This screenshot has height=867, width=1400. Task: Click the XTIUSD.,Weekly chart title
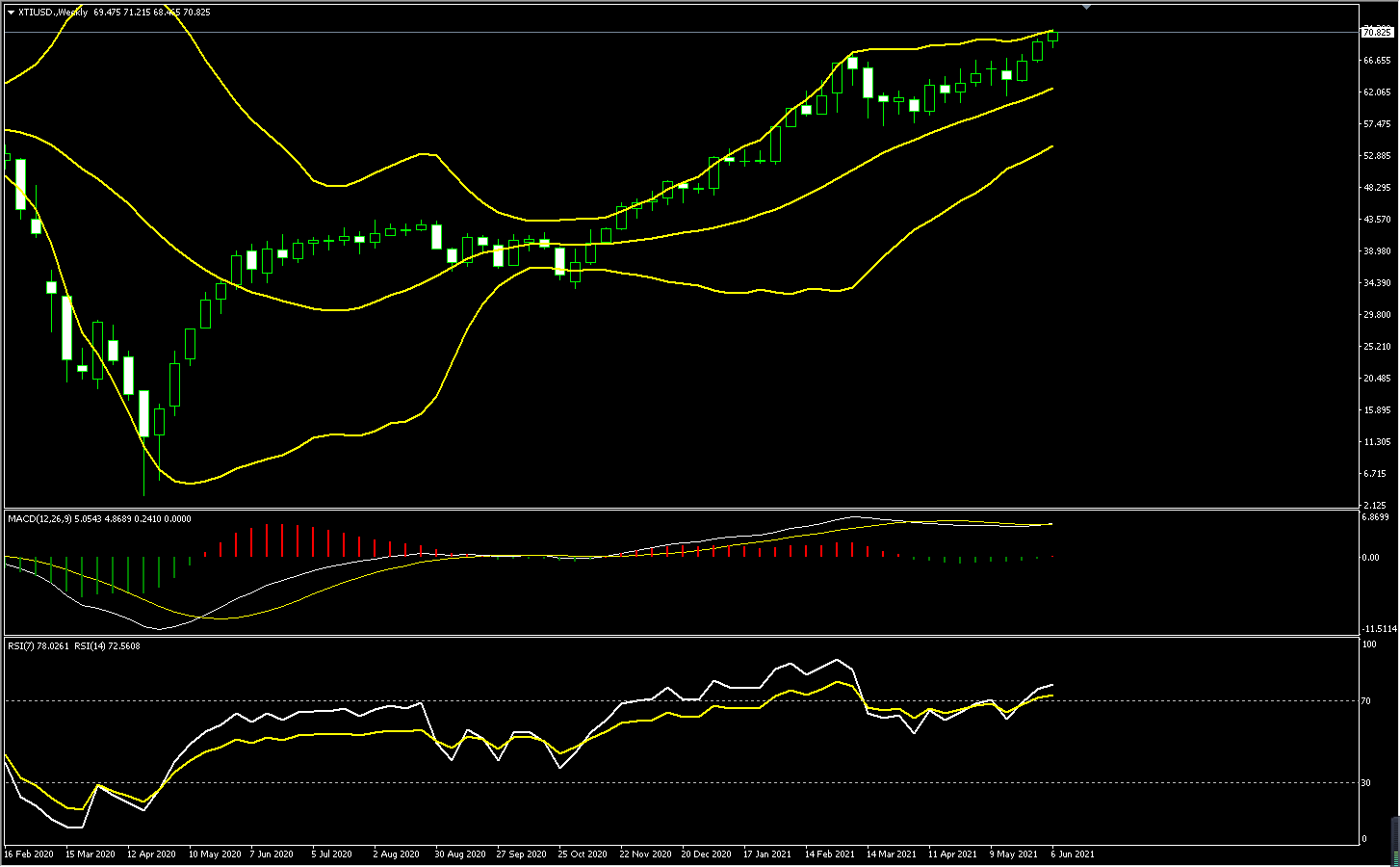pyautogui.click(x=53, y=13)
